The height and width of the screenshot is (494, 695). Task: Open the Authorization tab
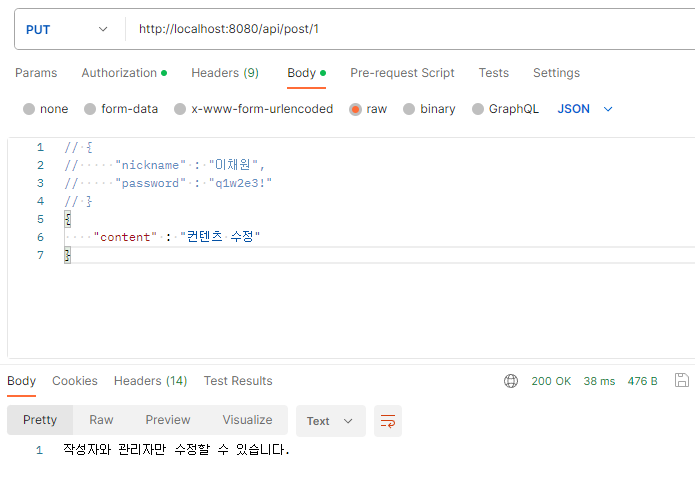124,73
